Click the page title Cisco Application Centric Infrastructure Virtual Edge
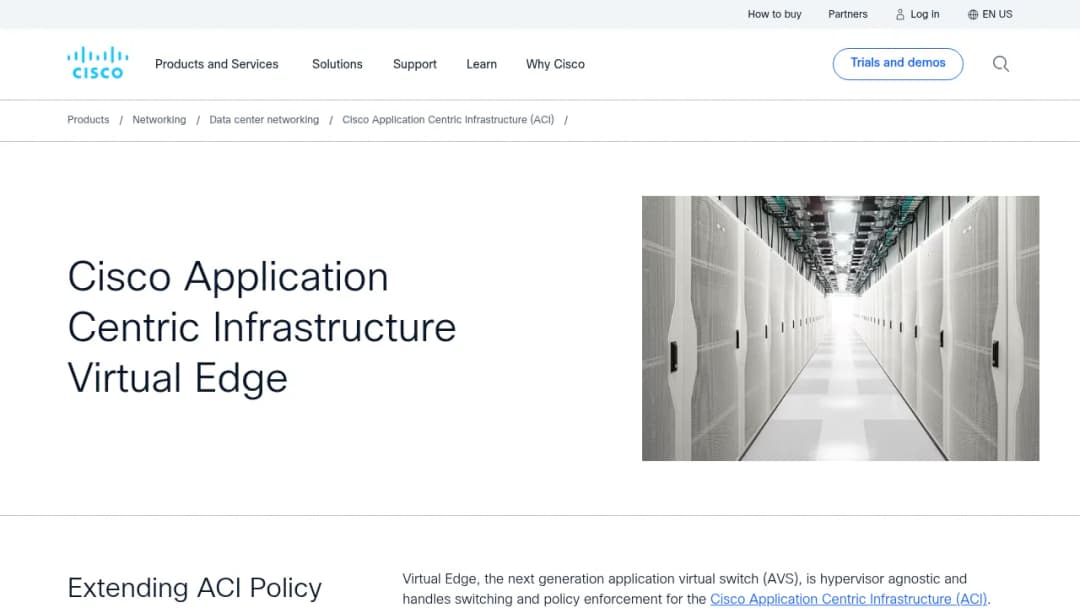Screen dimensions: 1080x608 coord(262,327)
